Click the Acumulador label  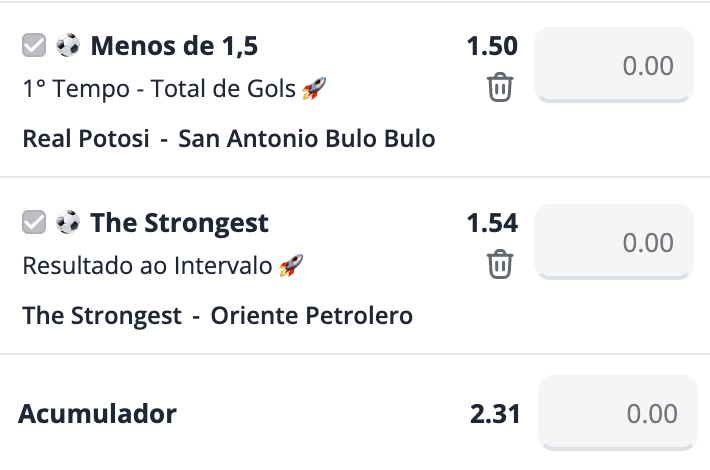(x=97, y=414)
